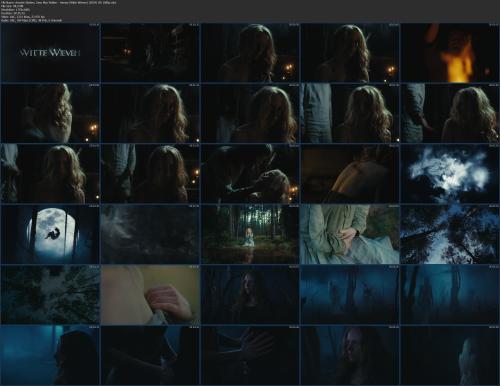
Task: Select the snowy tree branches thumbnail
Action: coord(50,295)
